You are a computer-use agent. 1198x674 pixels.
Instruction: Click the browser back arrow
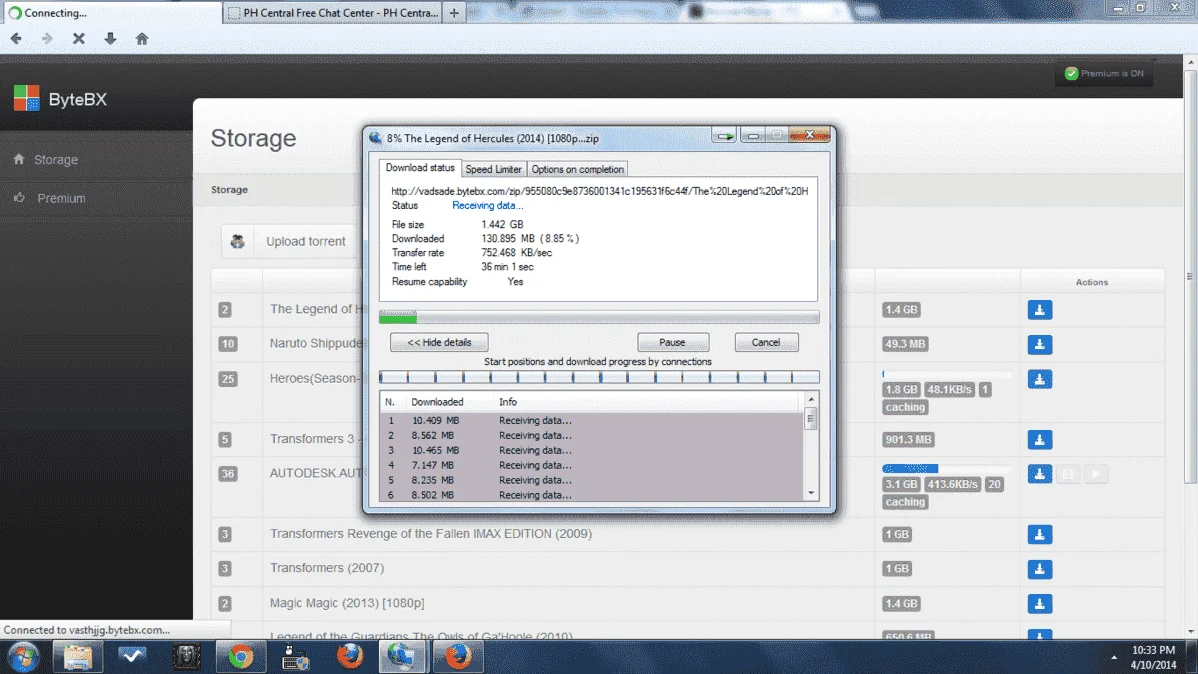[x=16, y=38]
